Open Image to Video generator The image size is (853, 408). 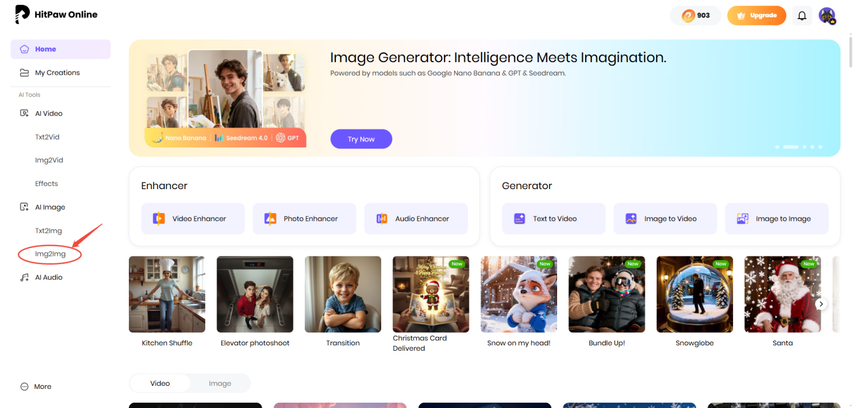point(665,219)
